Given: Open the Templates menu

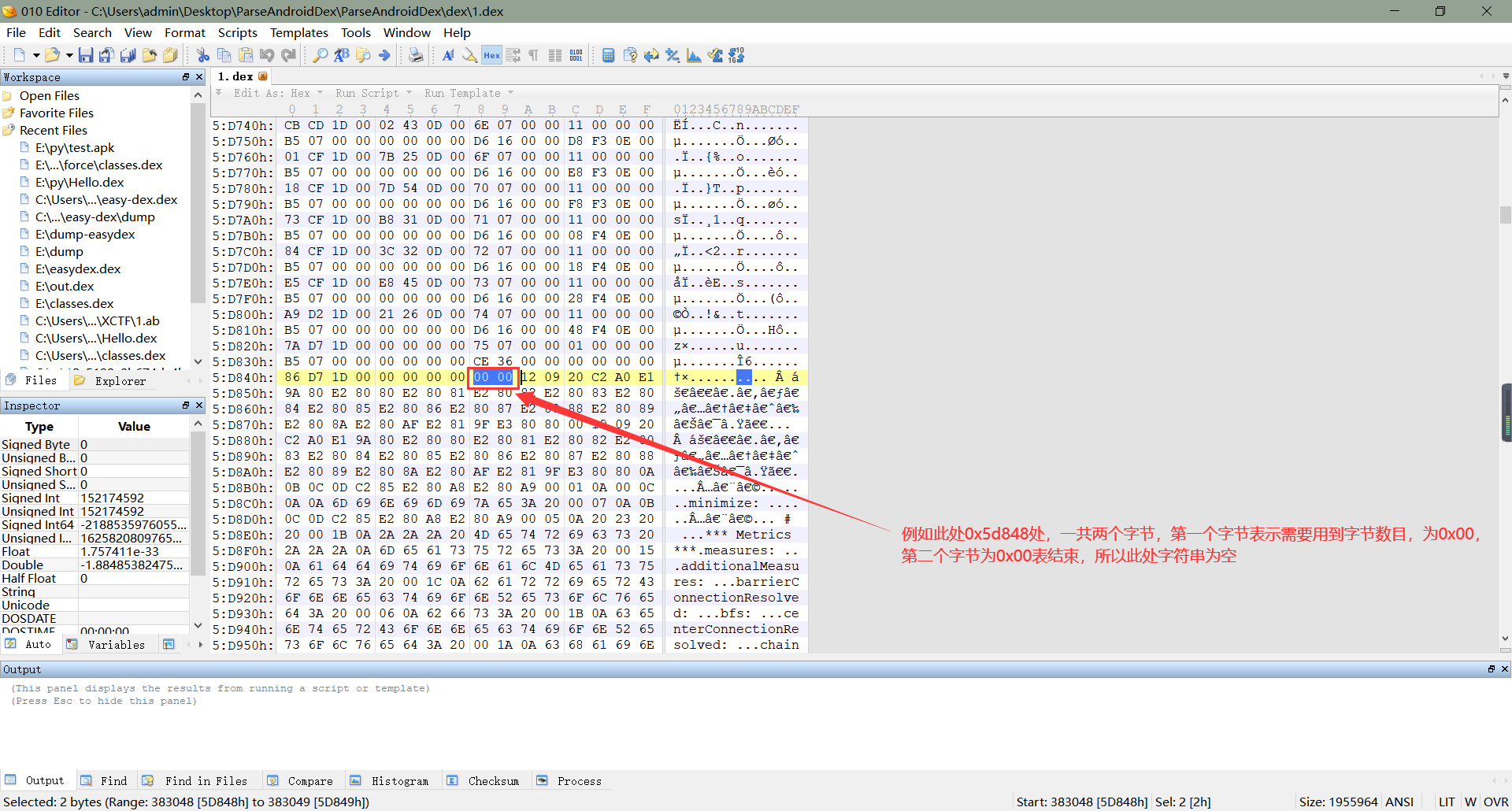Looking at the screenshot, I should tap(298, 32).
